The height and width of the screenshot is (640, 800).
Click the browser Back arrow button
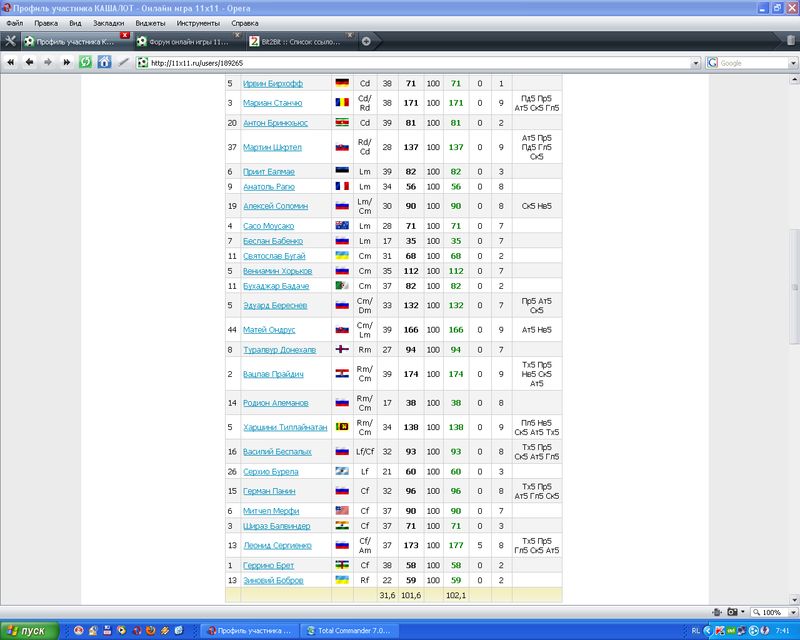click(x=29, y=62)
